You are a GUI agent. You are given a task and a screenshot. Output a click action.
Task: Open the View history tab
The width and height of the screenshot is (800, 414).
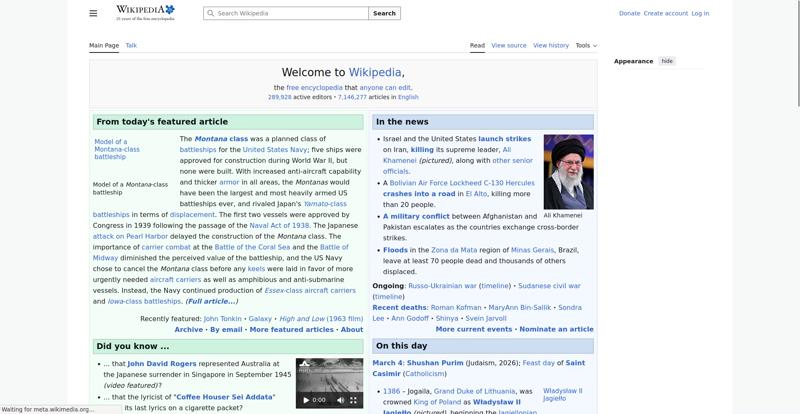pyautogui.click(x=551, y=45)
